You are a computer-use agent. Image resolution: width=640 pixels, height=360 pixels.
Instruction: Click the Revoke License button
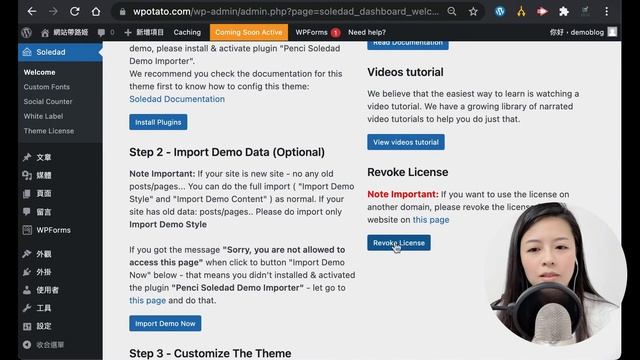coord(399,243)
